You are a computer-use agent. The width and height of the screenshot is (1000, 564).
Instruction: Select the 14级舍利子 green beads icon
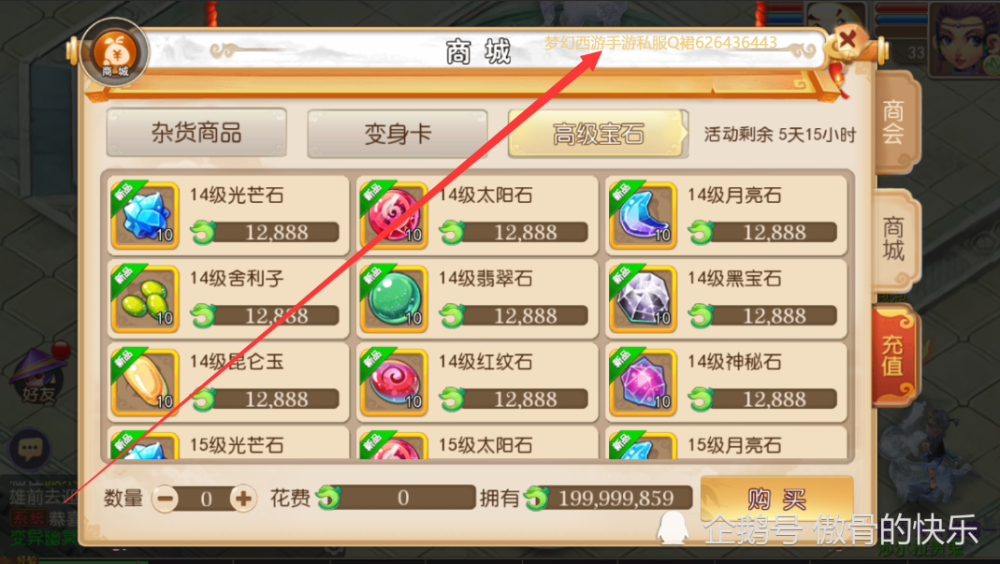pos(145,299)
